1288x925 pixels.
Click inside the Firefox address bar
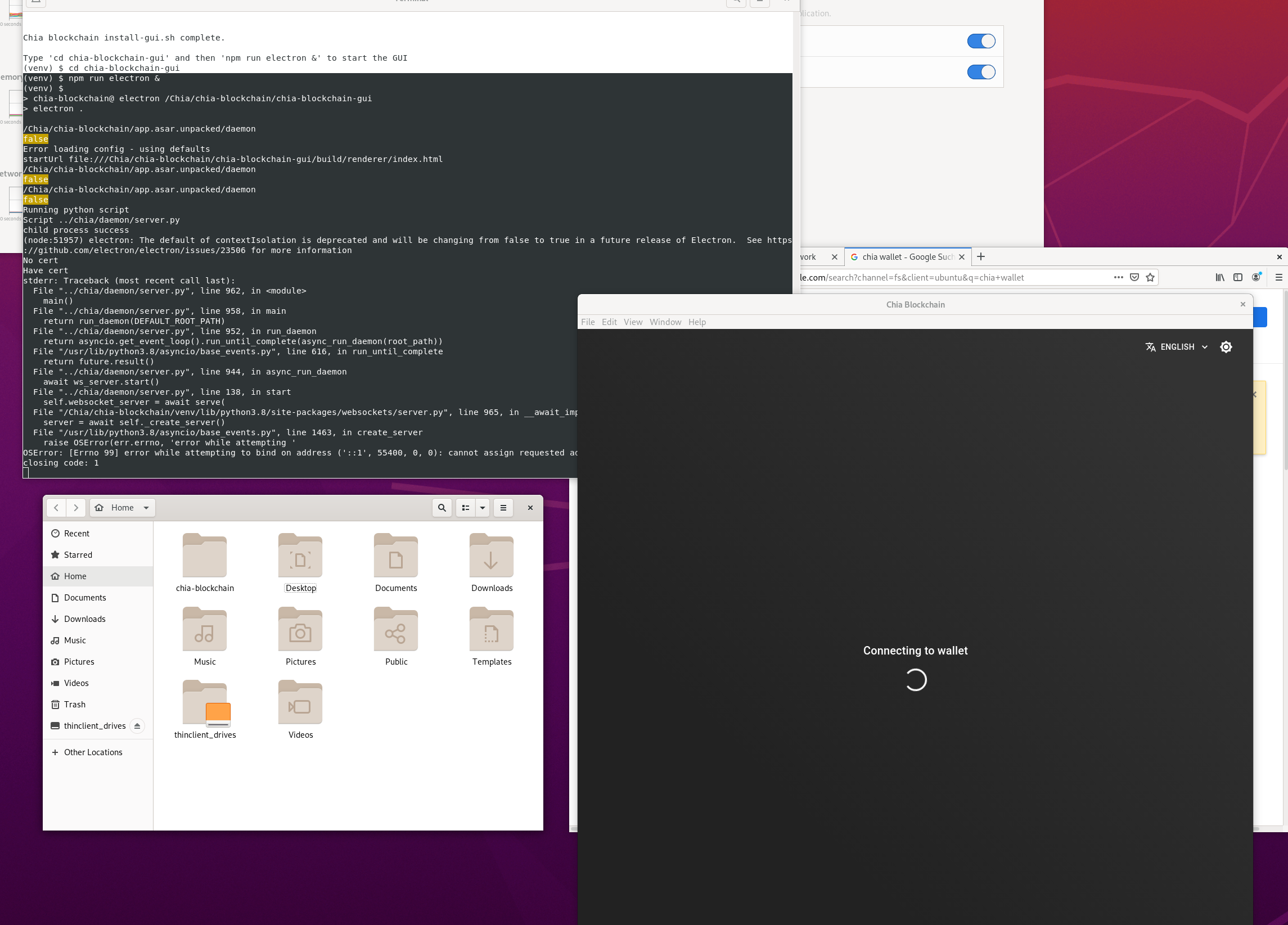[965, 277]
